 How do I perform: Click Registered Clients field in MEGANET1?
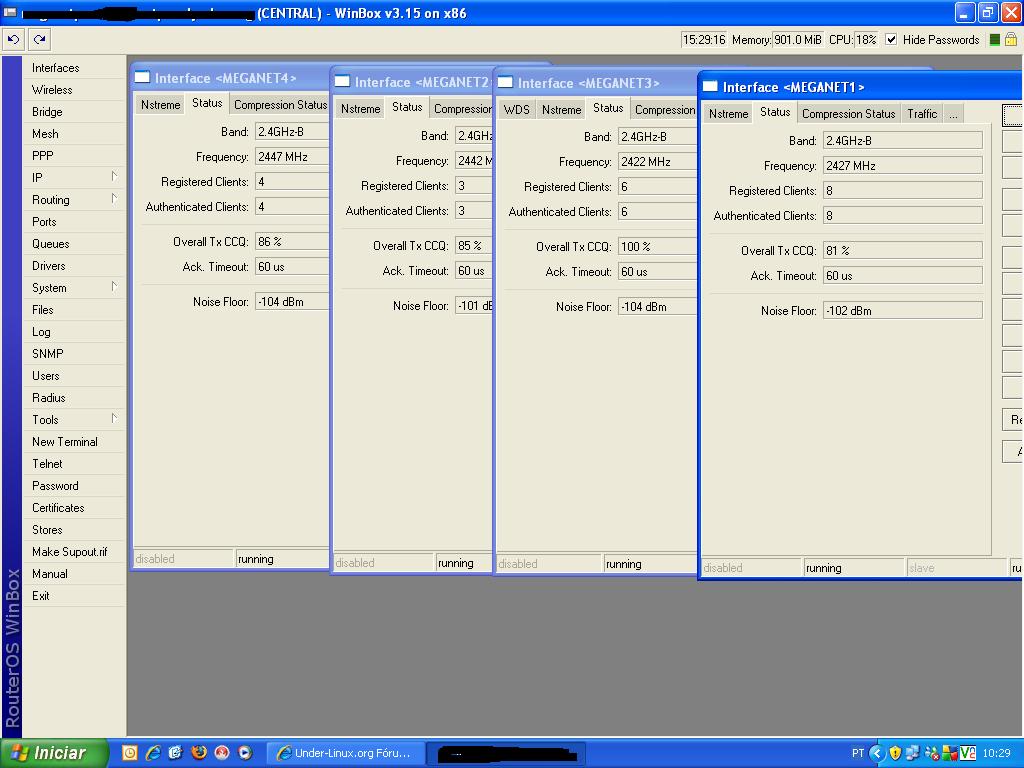coord(903,191)
